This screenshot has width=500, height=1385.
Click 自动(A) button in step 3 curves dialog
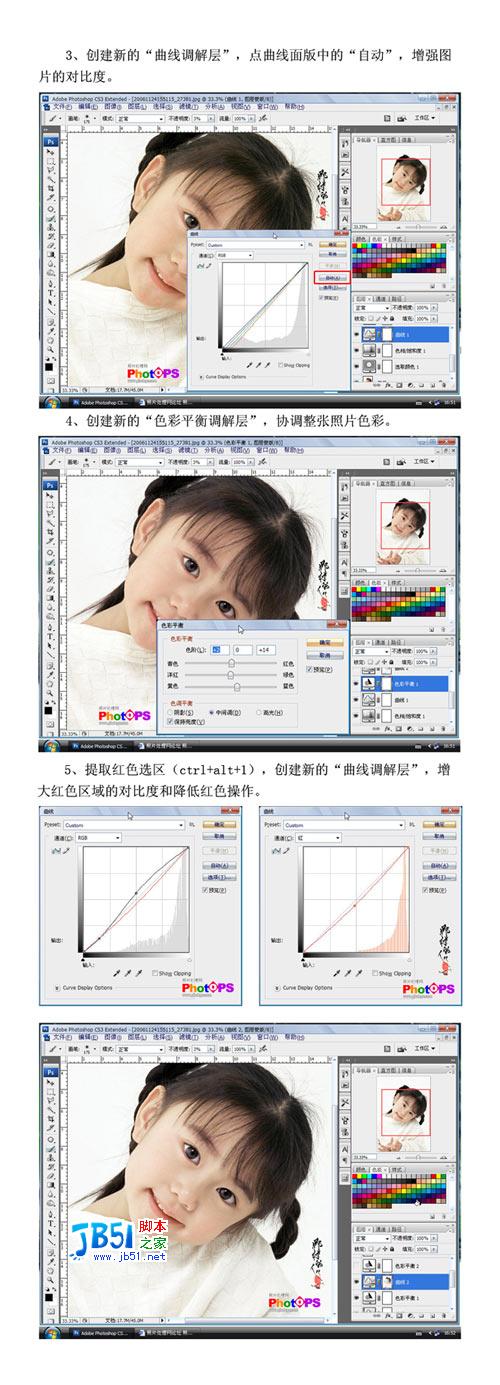tap(332, 277)
